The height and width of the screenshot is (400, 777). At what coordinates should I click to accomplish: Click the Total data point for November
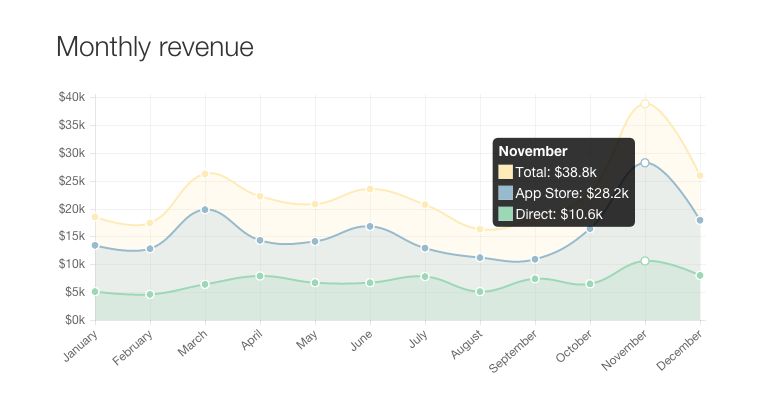tap(645, 104)
